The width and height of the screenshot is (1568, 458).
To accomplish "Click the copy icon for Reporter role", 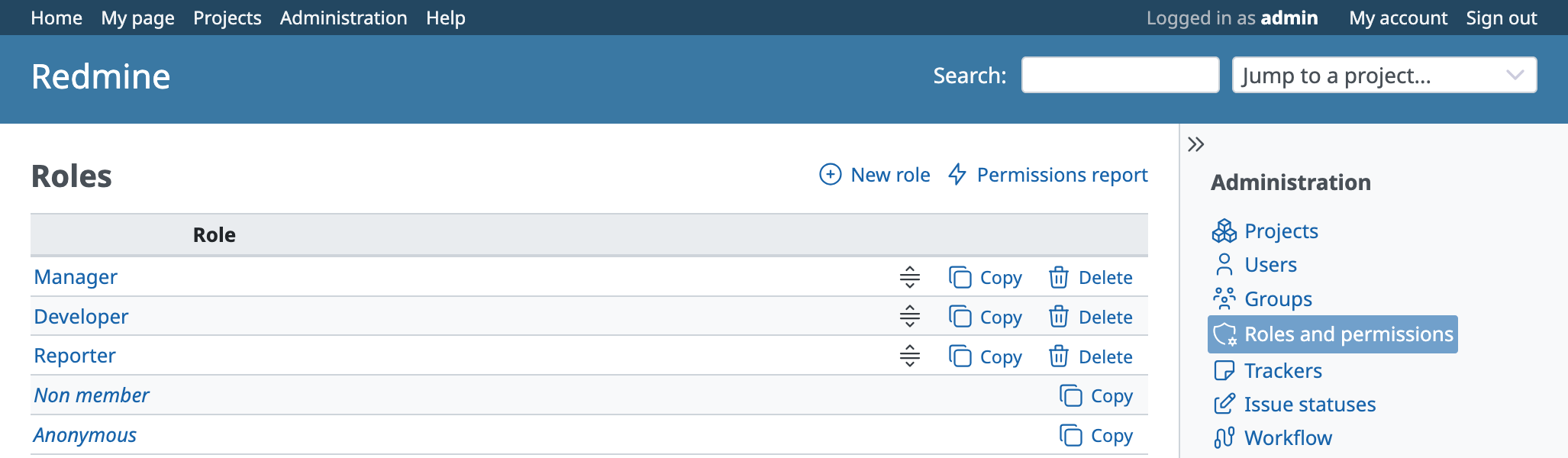I will pos(960,356).
